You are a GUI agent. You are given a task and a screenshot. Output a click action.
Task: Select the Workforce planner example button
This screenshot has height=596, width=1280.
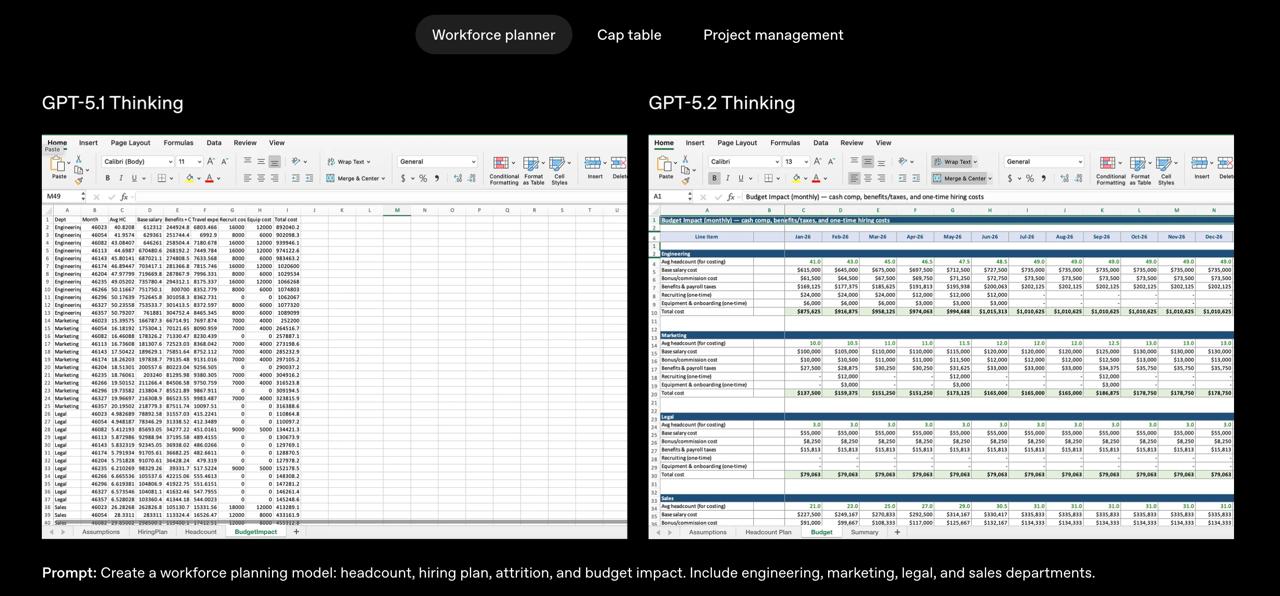(493, 35)
